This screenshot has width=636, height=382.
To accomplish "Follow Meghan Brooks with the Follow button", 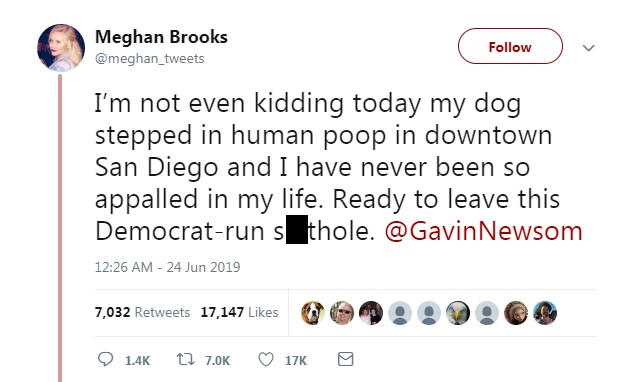I will click(x=510, y=46).
